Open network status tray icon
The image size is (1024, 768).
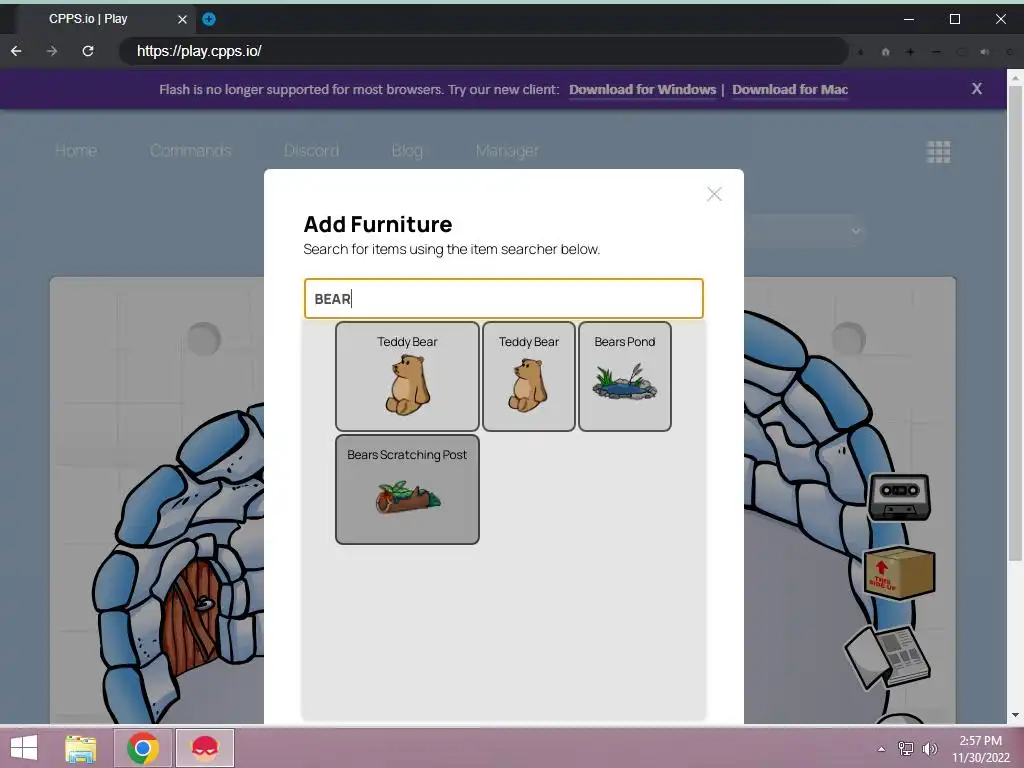coord(906,748)
